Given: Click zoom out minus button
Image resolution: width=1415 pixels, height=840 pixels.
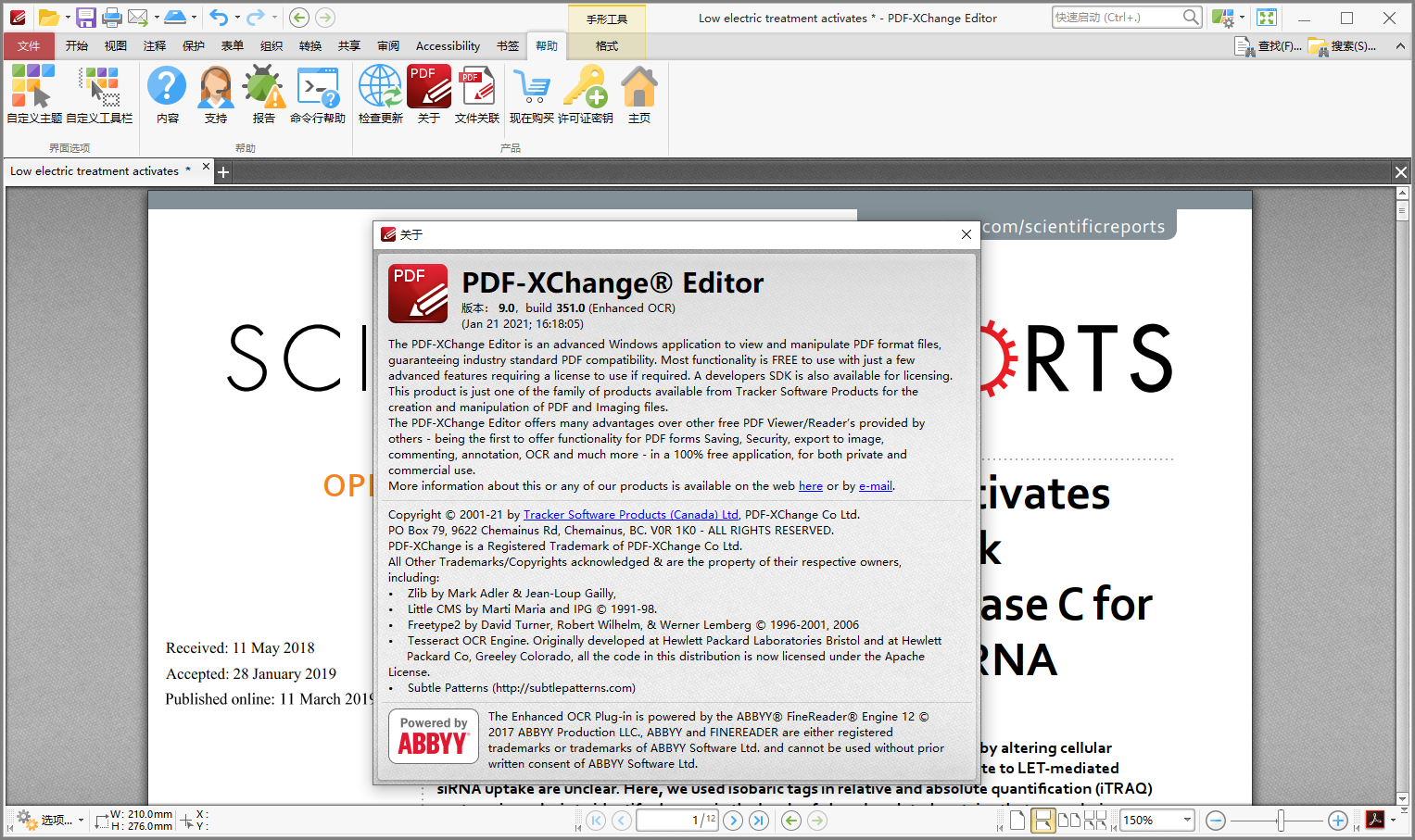Looking at the screenshot, I should tap(1217, 820).
